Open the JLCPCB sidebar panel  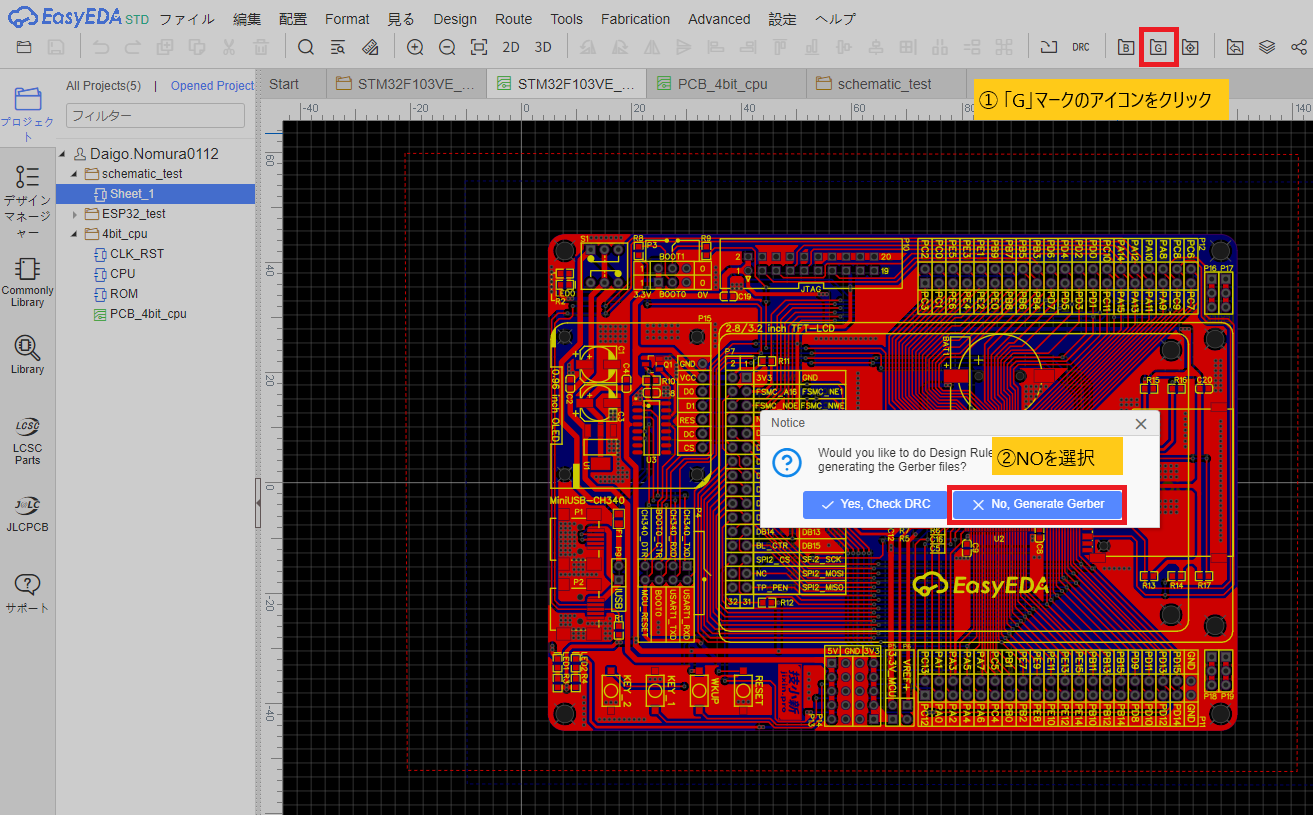[x=27, y=514]
